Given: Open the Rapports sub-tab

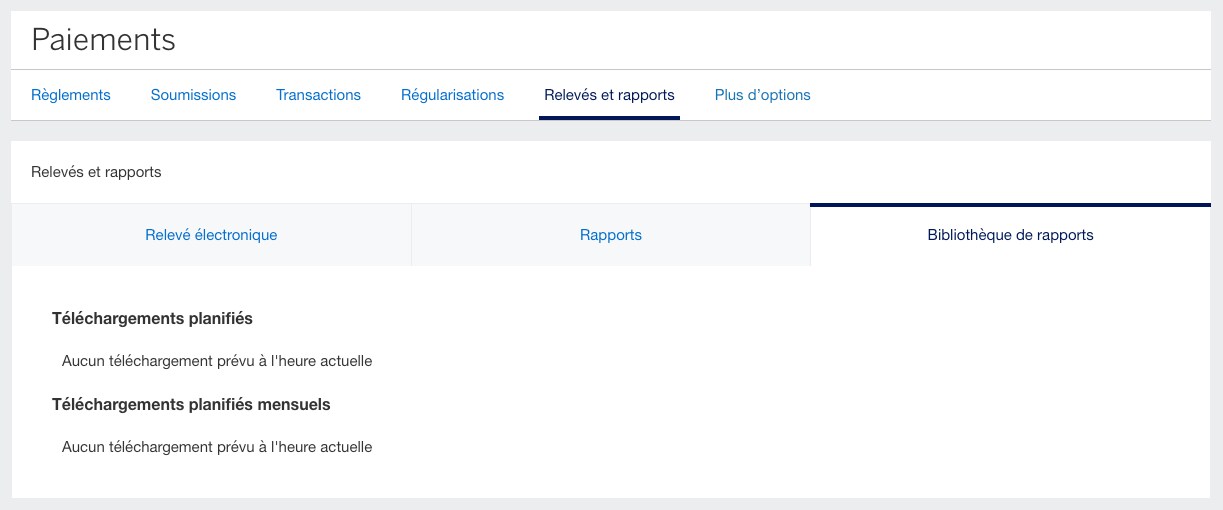Looking at the screenshot, I should (611, 235).
